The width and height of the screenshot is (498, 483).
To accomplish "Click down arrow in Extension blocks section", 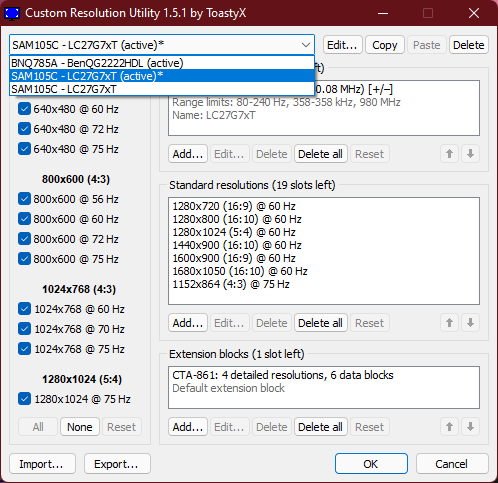I will [470, 426].
